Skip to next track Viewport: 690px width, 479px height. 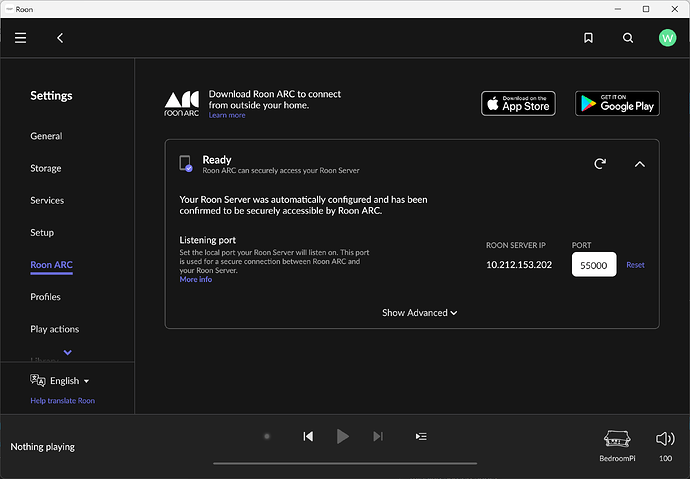pos(378,436)
